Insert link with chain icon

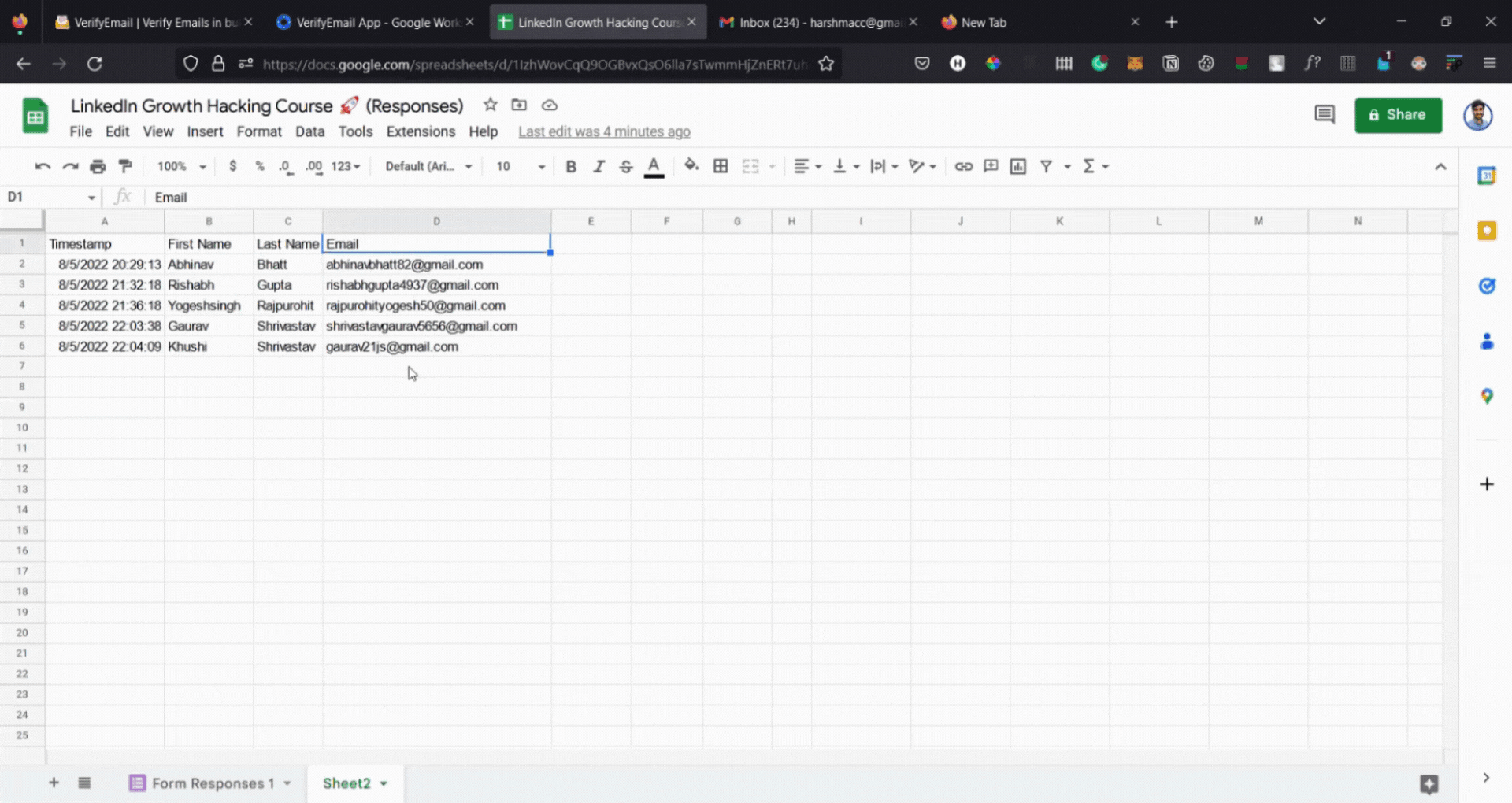pyautogui.click(x=963, y=166)
